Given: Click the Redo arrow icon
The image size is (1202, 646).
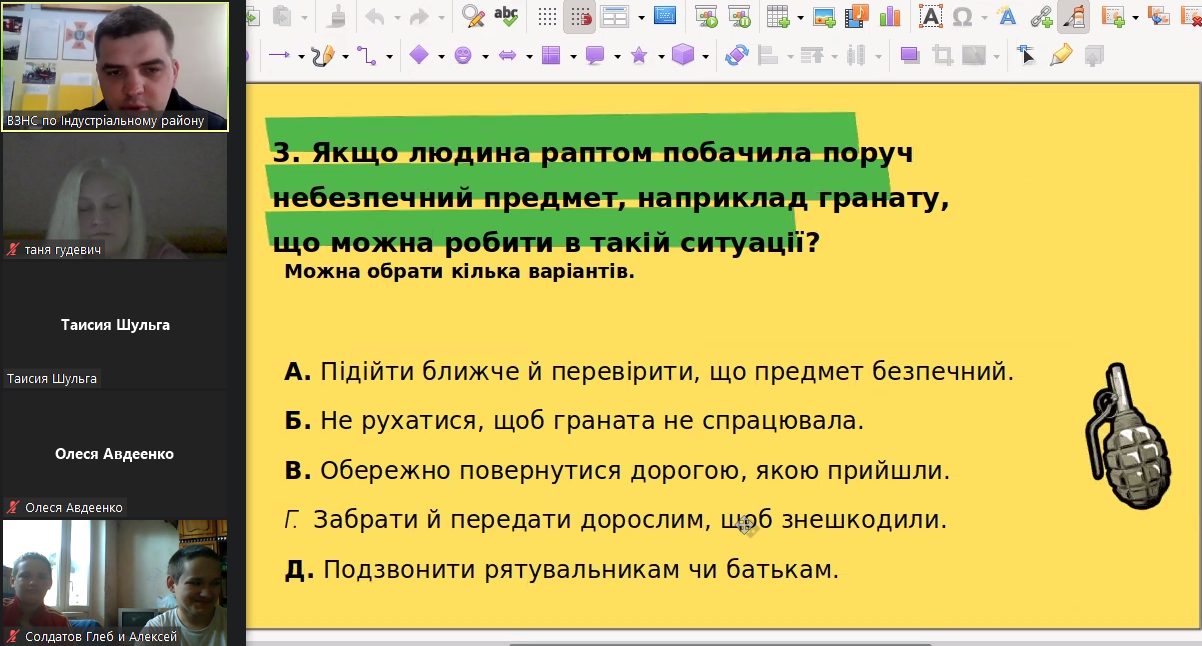Looking at the screenshot, I should (x=420, y=16).
